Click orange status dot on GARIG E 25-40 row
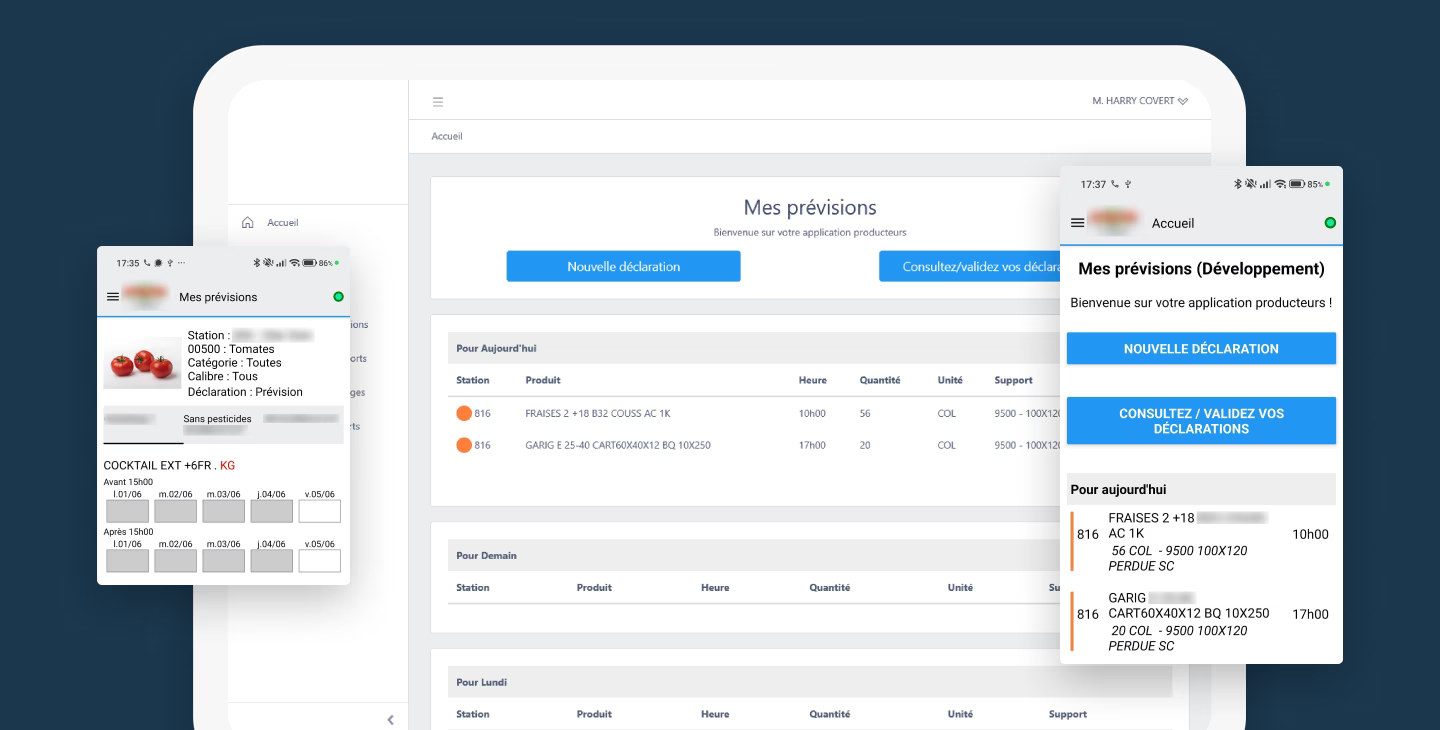Image resolution: width=1440 pixels, height=730 pixels. [463, 445]
